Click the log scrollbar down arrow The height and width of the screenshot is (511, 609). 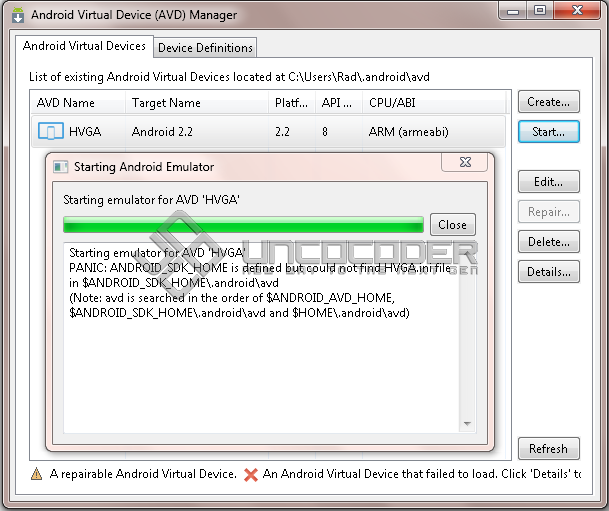467,424
